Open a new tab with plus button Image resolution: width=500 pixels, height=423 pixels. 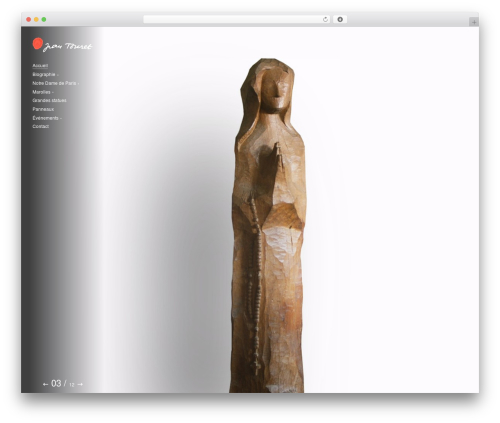point(474,22)
